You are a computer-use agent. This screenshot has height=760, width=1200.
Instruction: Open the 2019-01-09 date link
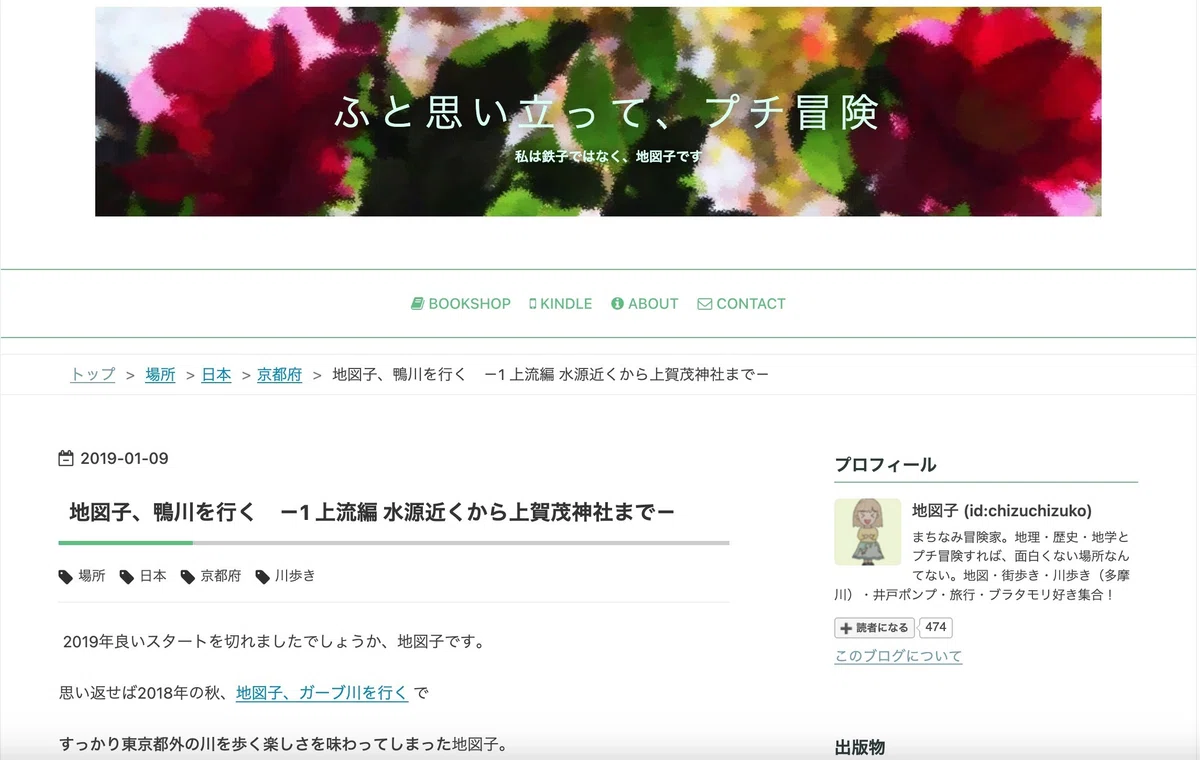click(x=124, y=459)
